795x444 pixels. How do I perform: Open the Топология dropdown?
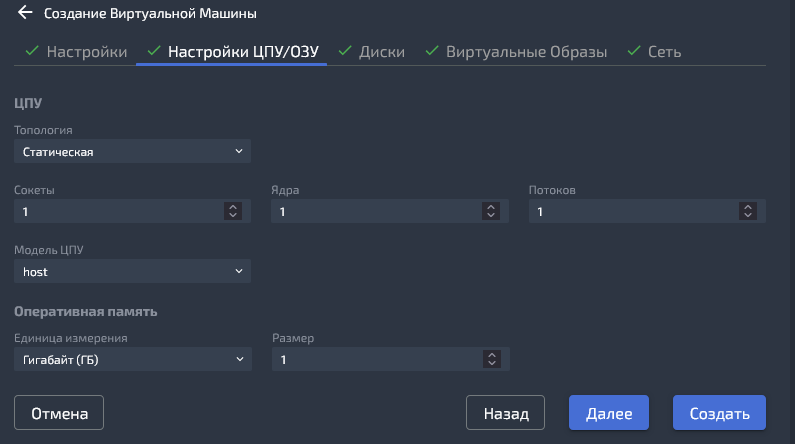pyautogui.click(x=132, y=151)
